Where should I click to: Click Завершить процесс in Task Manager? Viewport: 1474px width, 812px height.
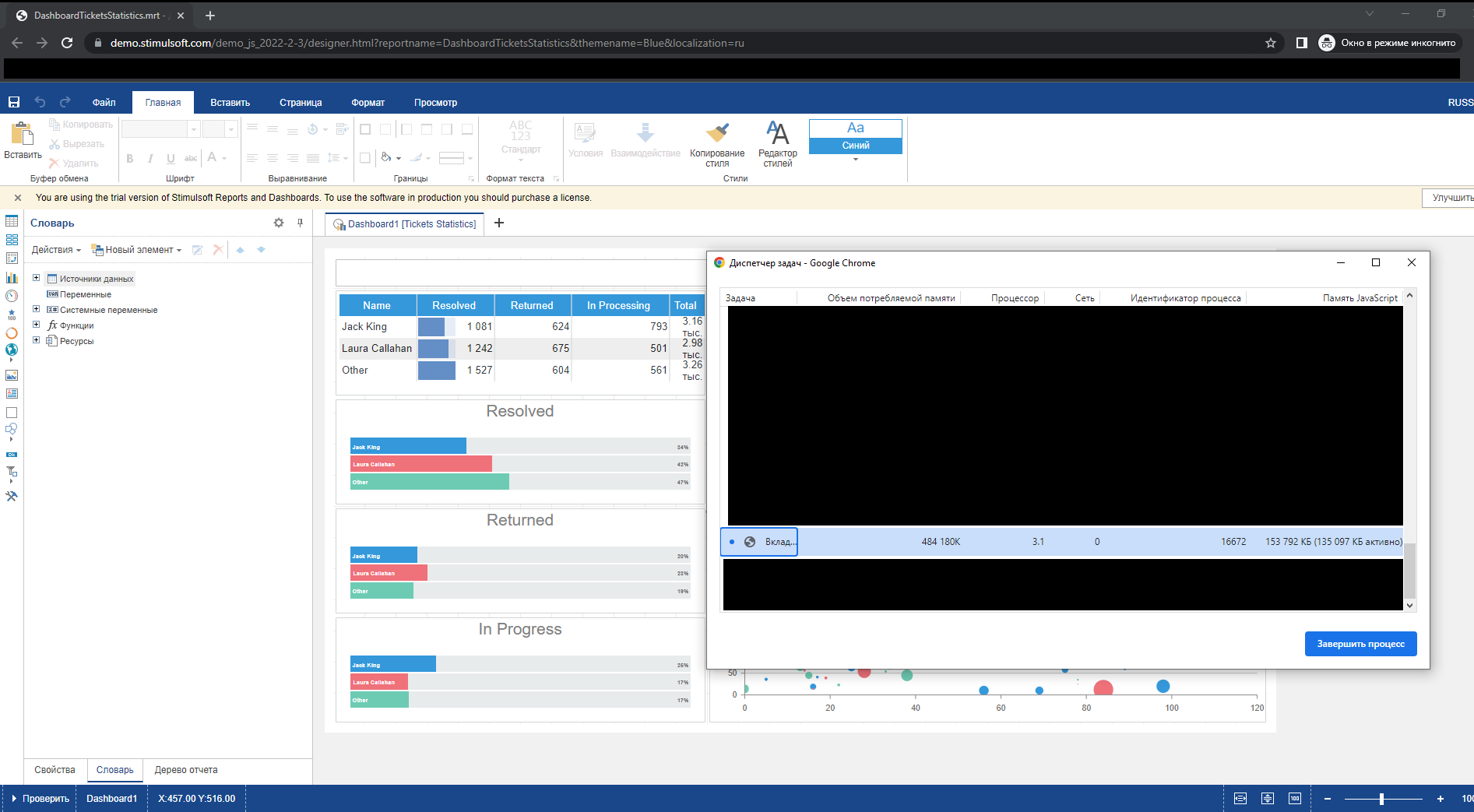[1360, 644]
